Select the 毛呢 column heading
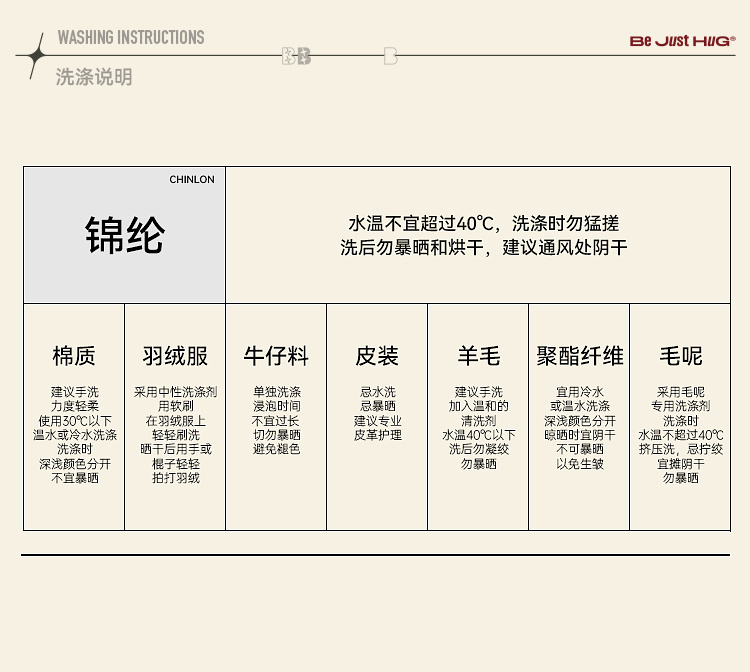The height and width of the screenshot is (672, 750). 680,356
